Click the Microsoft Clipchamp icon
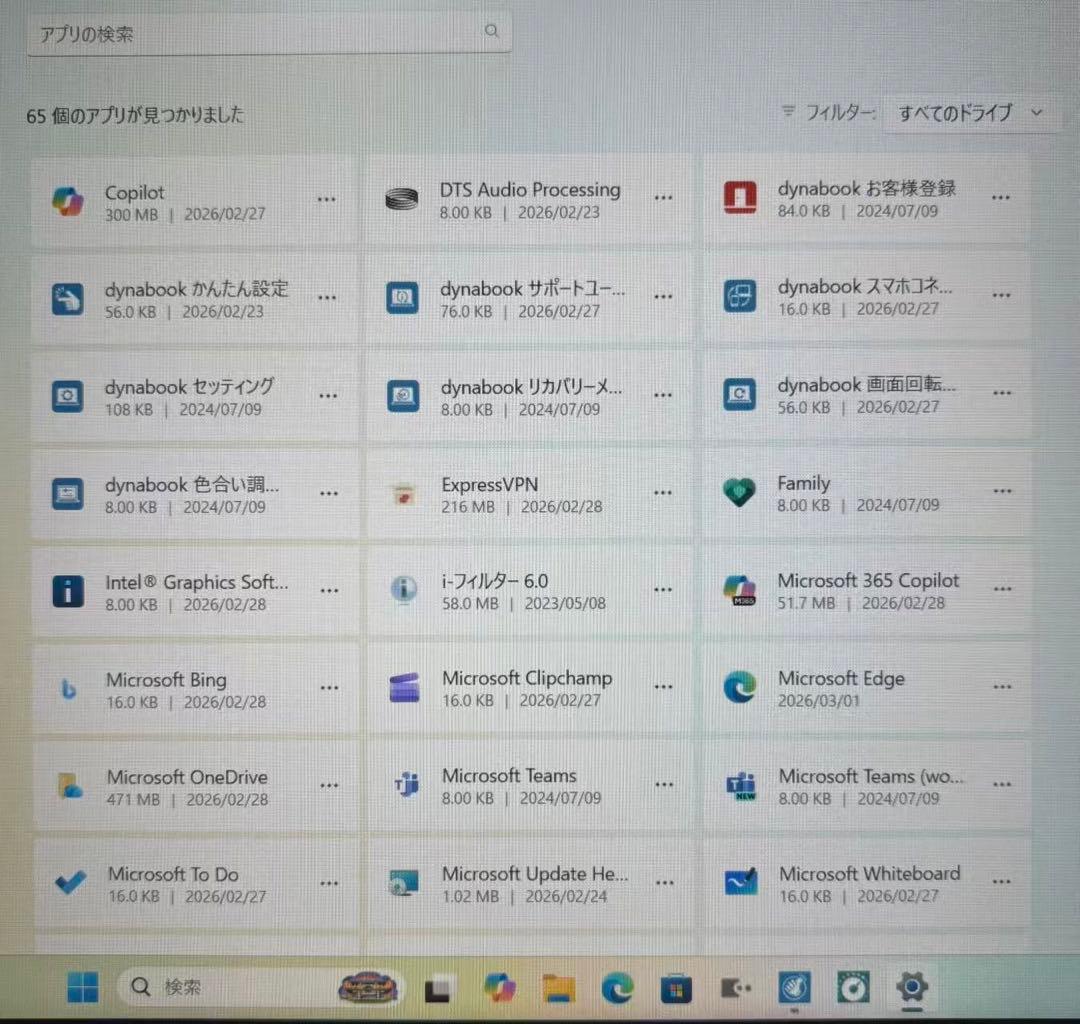Image resolution: width=1080 pixels, height=1024 pixels. click(404, 687)
